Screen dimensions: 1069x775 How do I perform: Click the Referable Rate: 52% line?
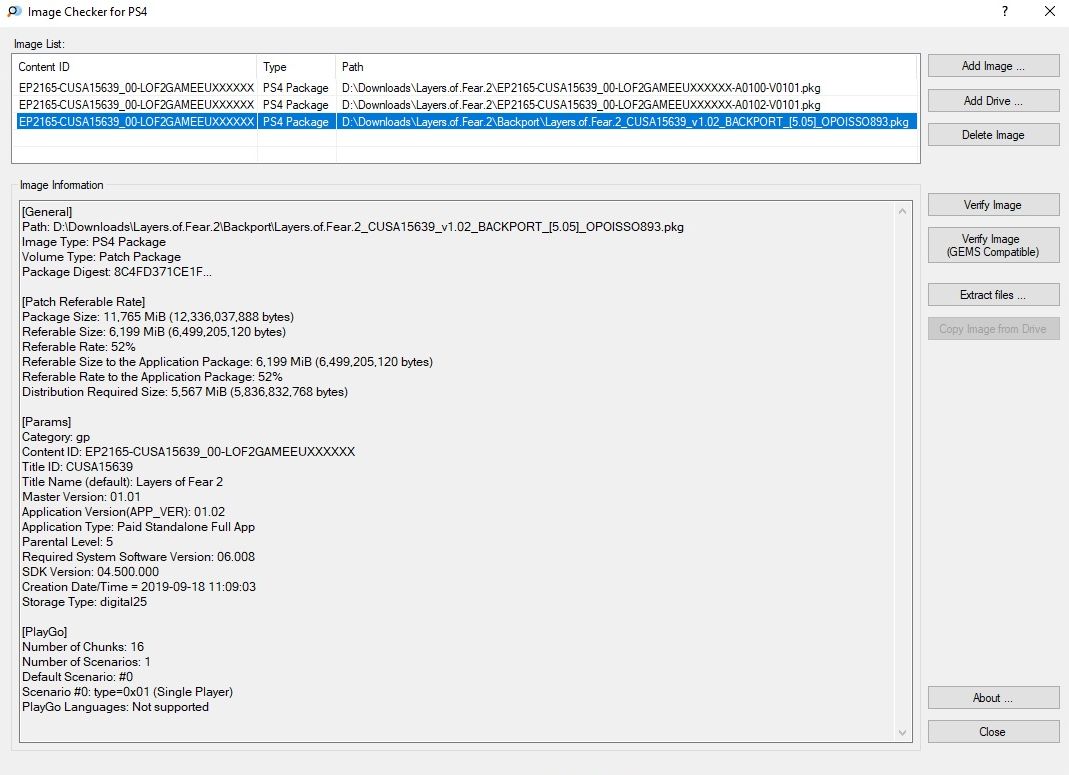(x=78, y=347)
